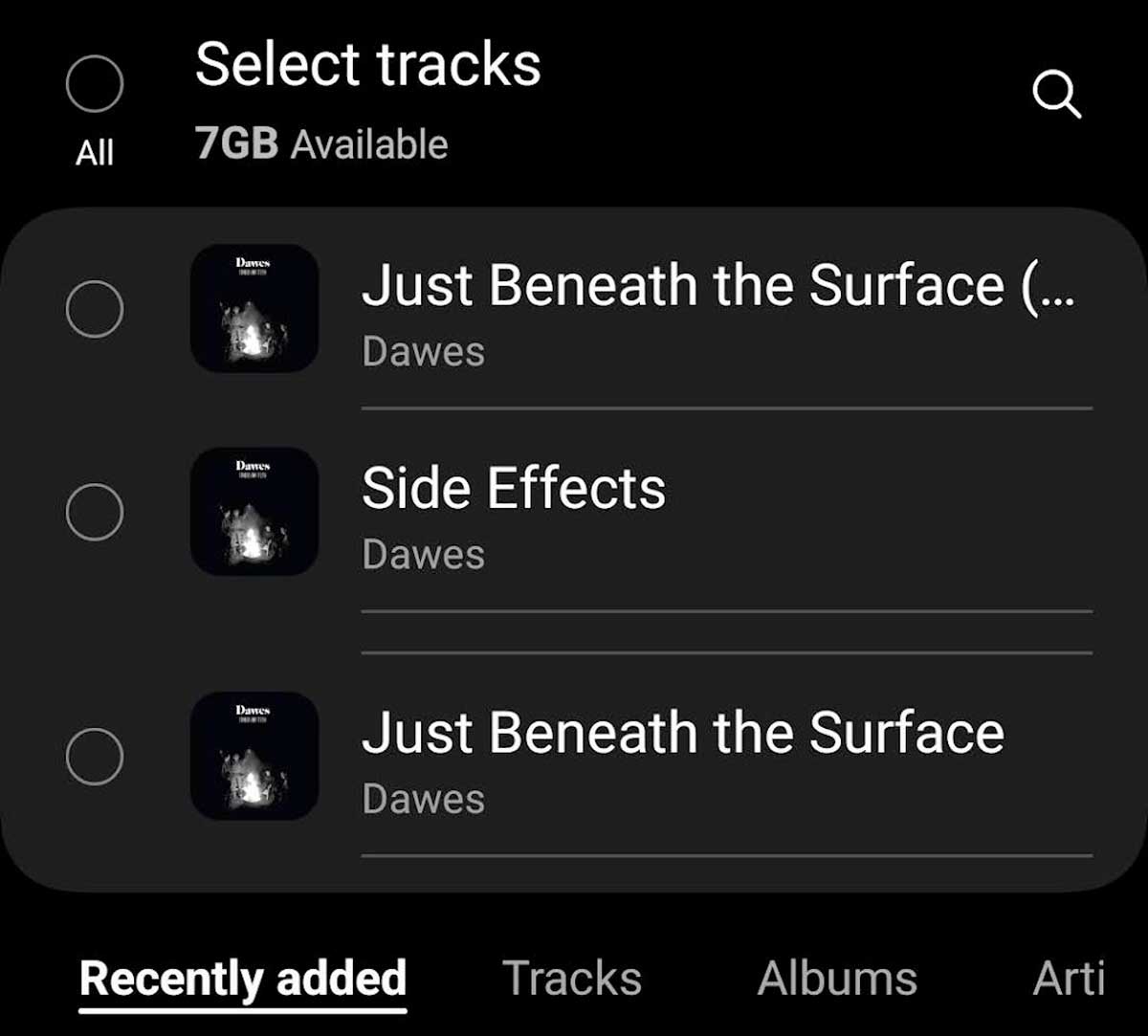Image resolution: width=1148 pixels, height=1036 pixels.
Task: Check the circle beside Side Effects
Action: (93, 512)
